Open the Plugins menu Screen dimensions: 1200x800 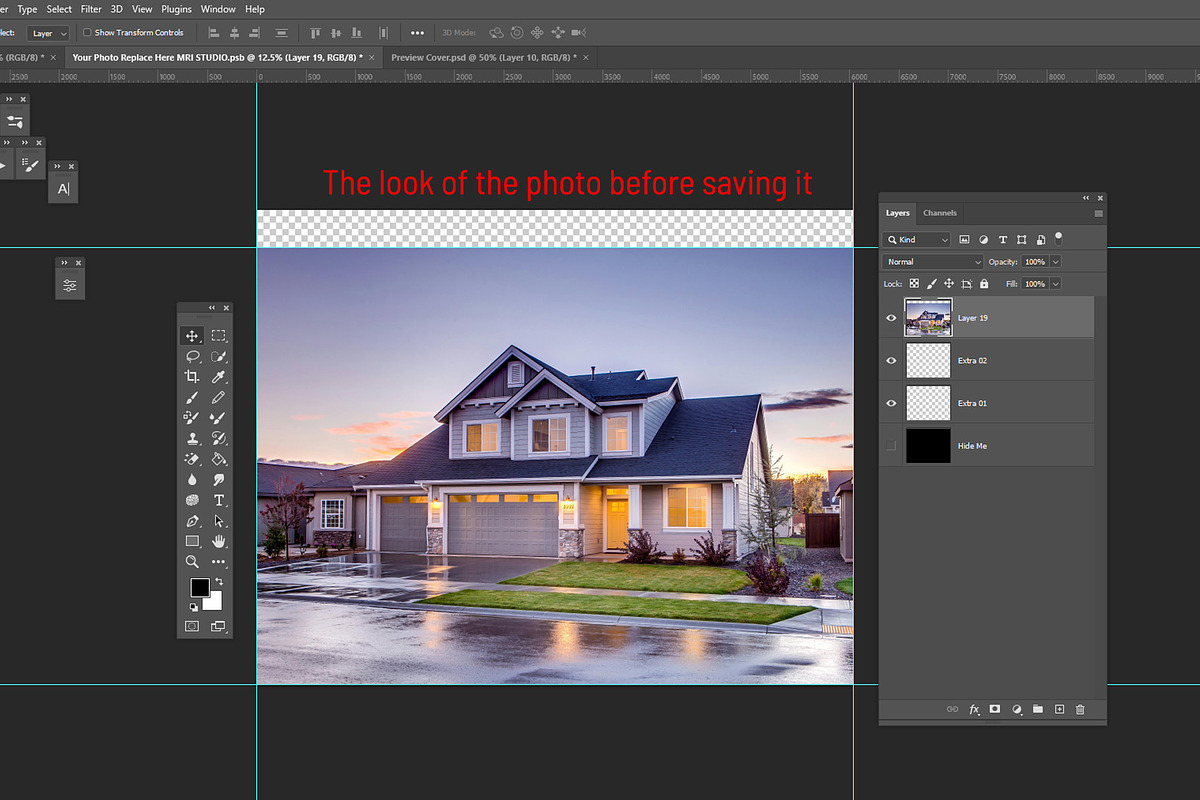point(177,9)
